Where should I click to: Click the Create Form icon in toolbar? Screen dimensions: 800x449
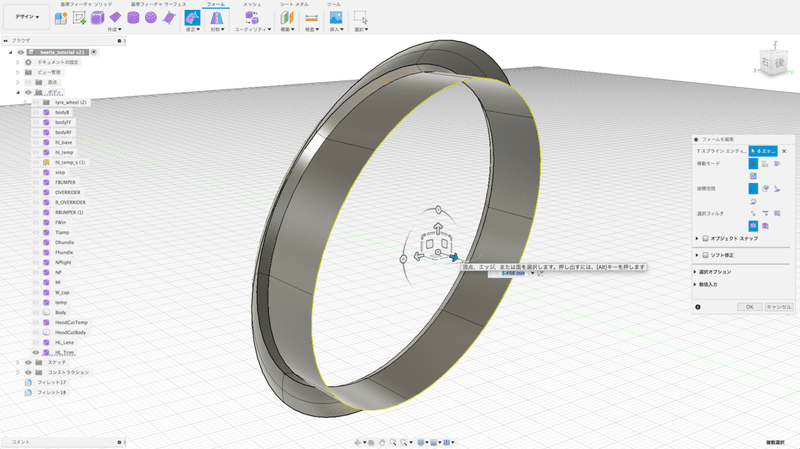pos(61,18)
